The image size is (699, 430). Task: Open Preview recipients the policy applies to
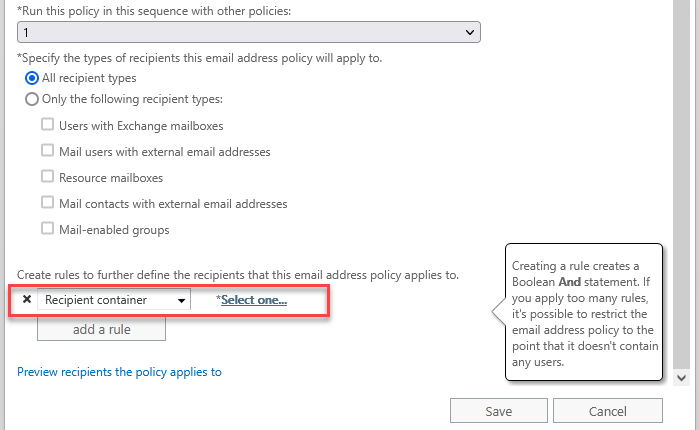(x=119, y=372)
